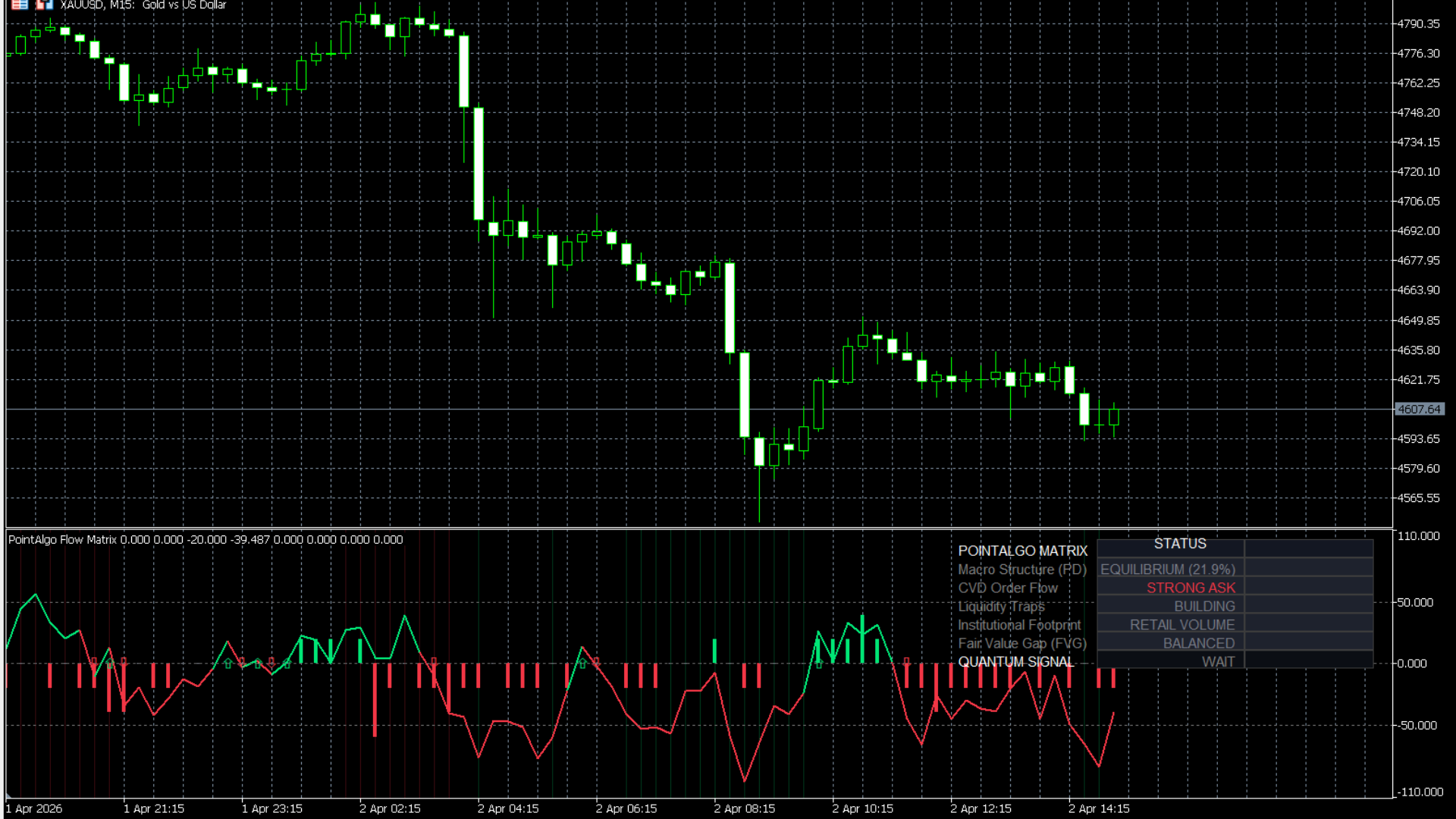This screenshot has width=1456, height=819.
Task: Click green up arrow near 2 Apr 10:15
Action: click(x=819, y=664)
